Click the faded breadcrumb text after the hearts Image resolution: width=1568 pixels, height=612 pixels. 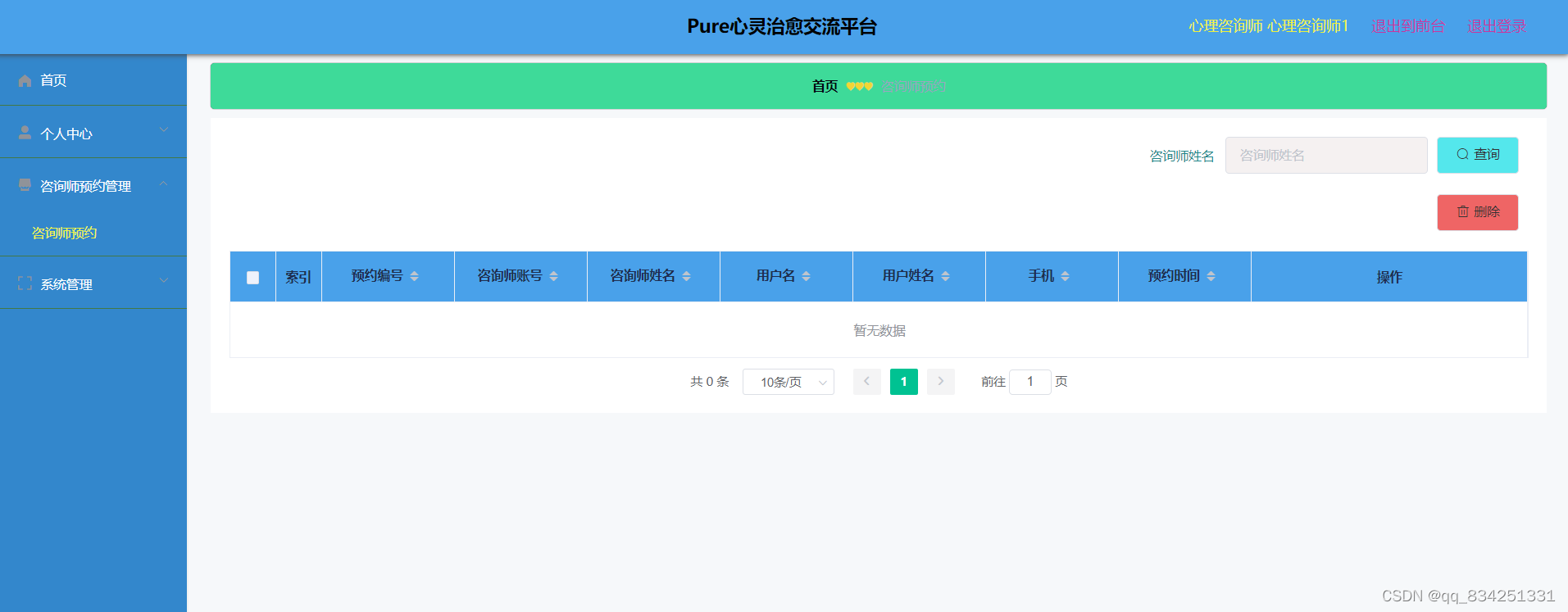point(914,86)
